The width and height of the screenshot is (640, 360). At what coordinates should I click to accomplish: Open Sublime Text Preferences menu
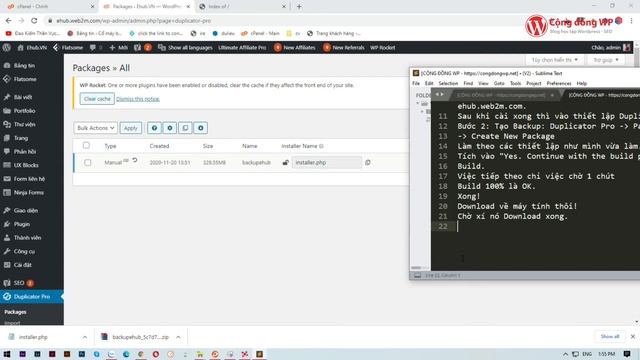559,83
